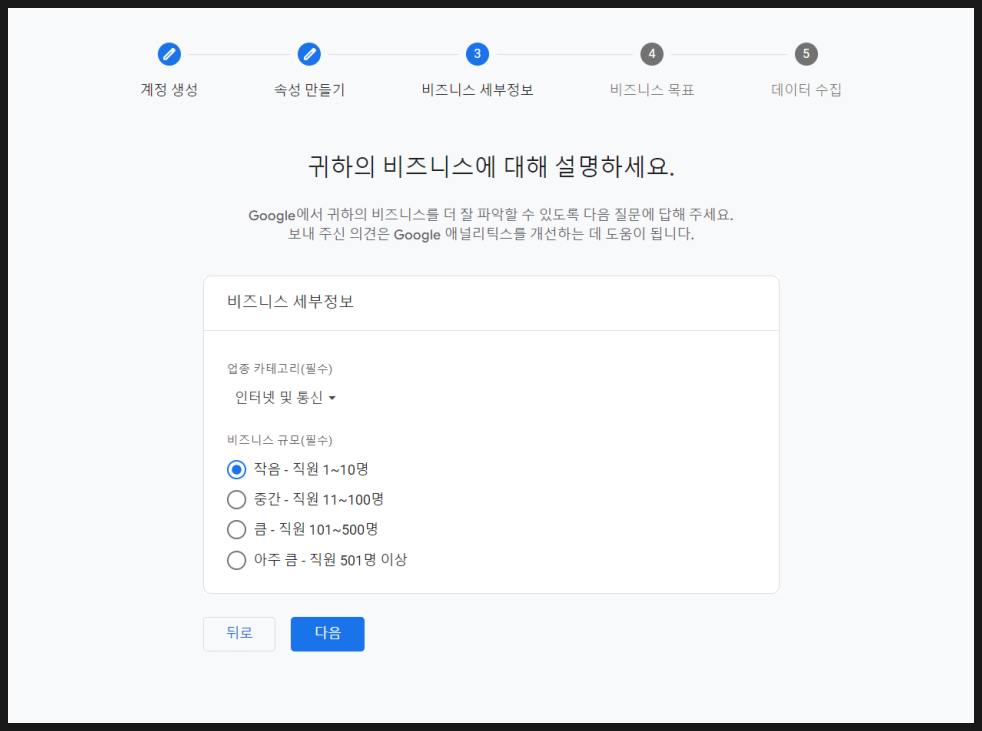Click the pencil icon for 속성 만들기 step
Viewport: 982px width, 731px height.
(309, 54)
